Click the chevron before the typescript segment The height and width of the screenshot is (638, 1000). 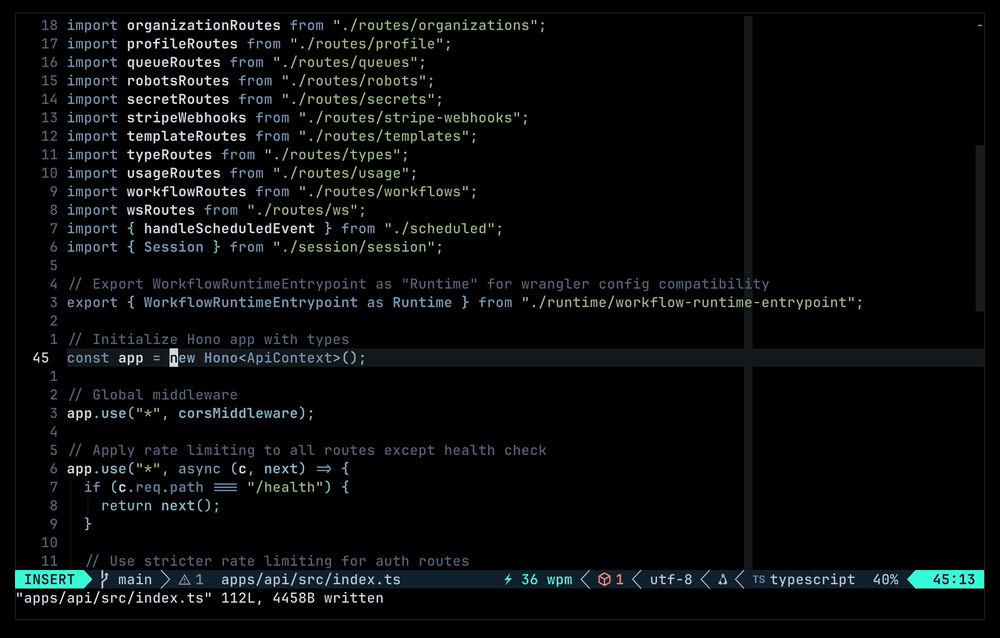click(740, 579)
